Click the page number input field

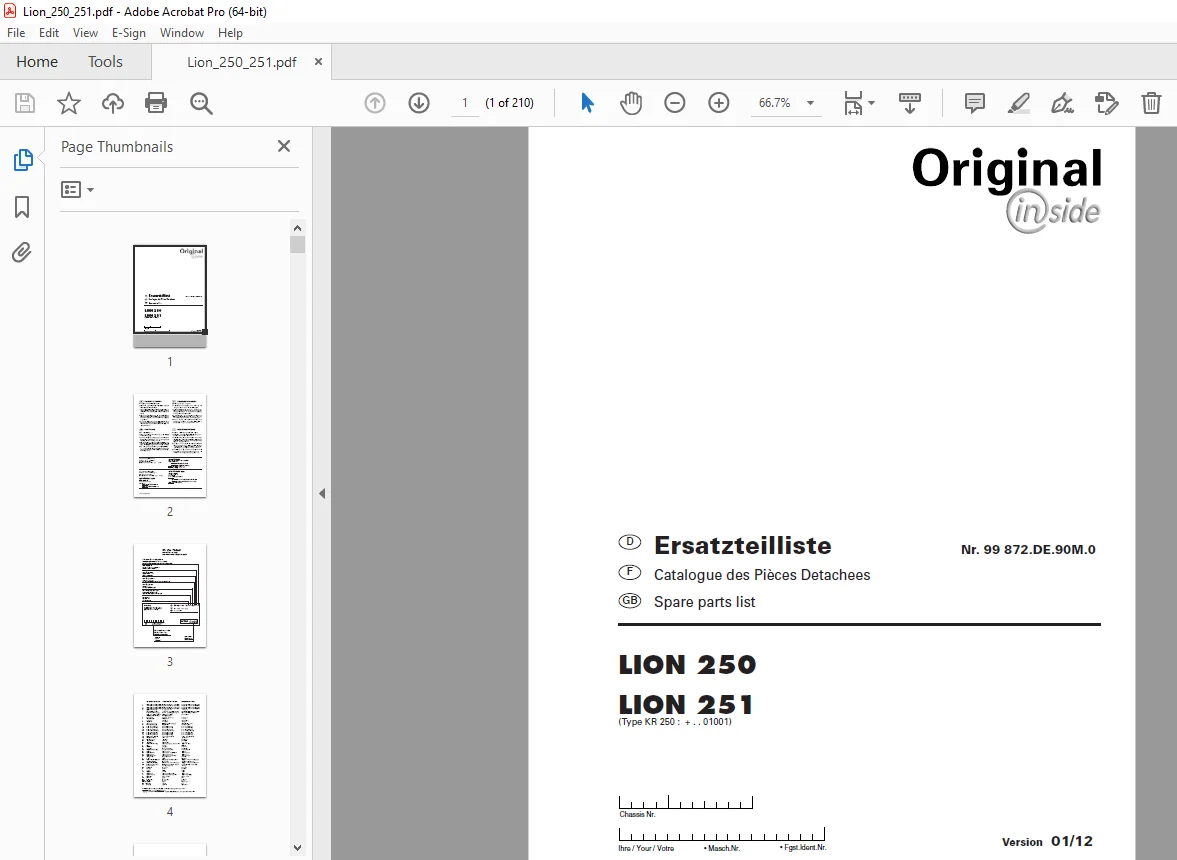[465, 103]
